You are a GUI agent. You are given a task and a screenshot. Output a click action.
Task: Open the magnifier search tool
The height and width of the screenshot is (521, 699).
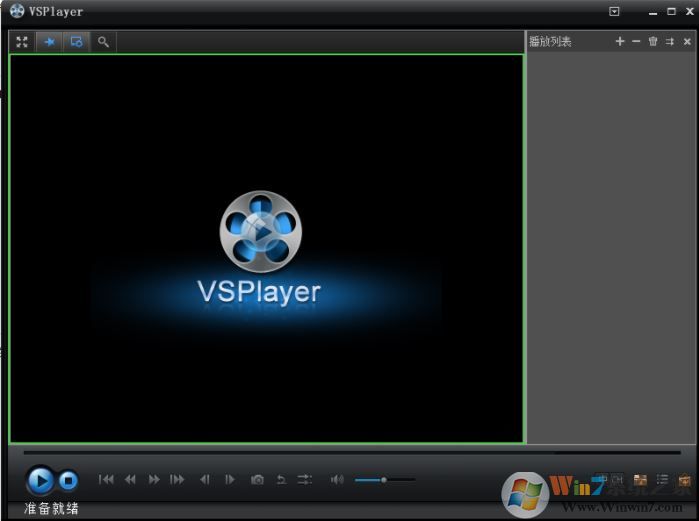click(x=103, y=42)
